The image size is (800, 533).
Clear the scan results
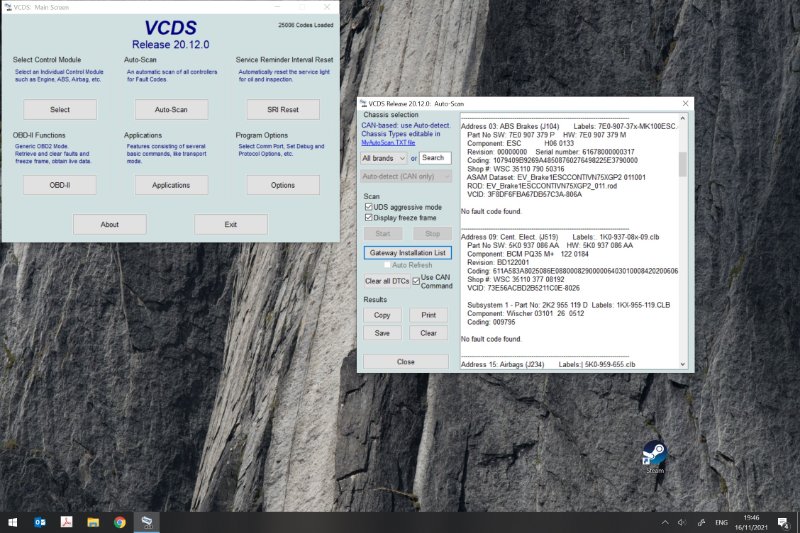(x=429, y=333)
